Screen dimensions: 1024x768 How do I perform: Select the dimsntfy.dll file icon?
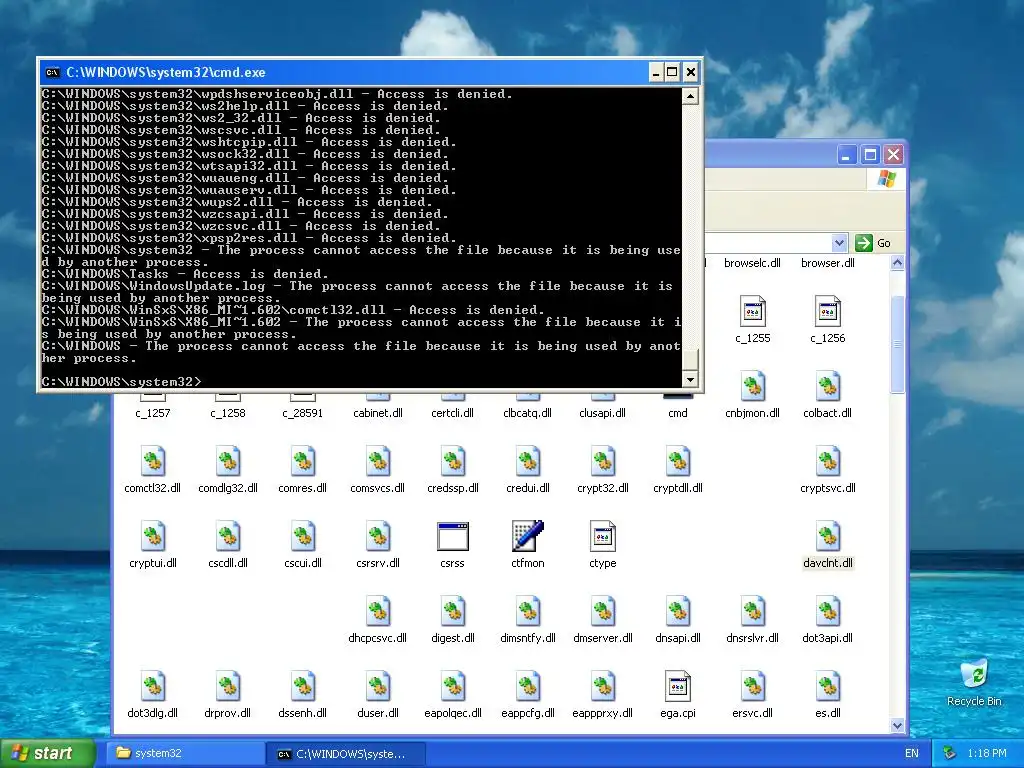click(528, 611)
